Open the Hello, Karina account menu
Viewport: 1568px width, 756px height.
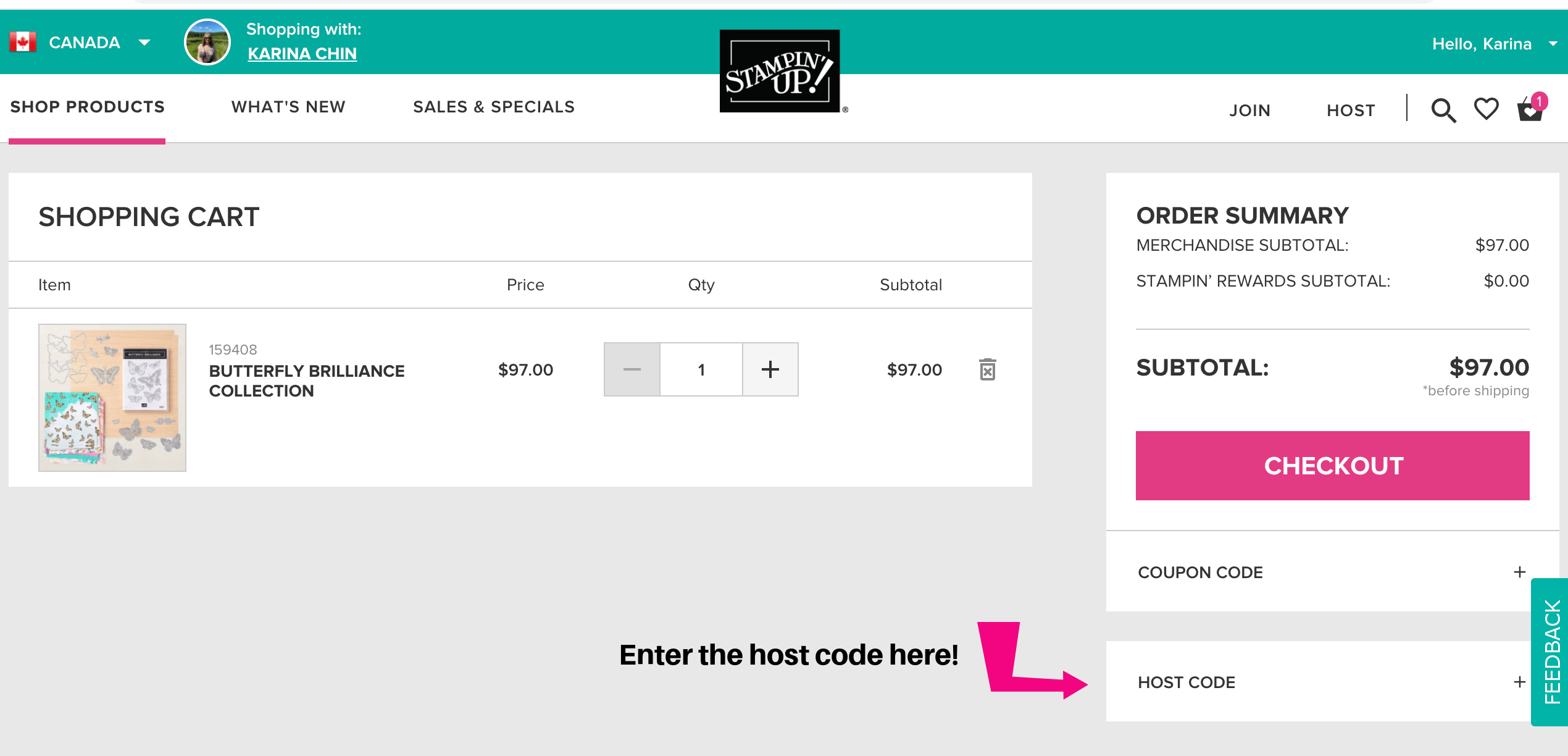point(1493,44)
